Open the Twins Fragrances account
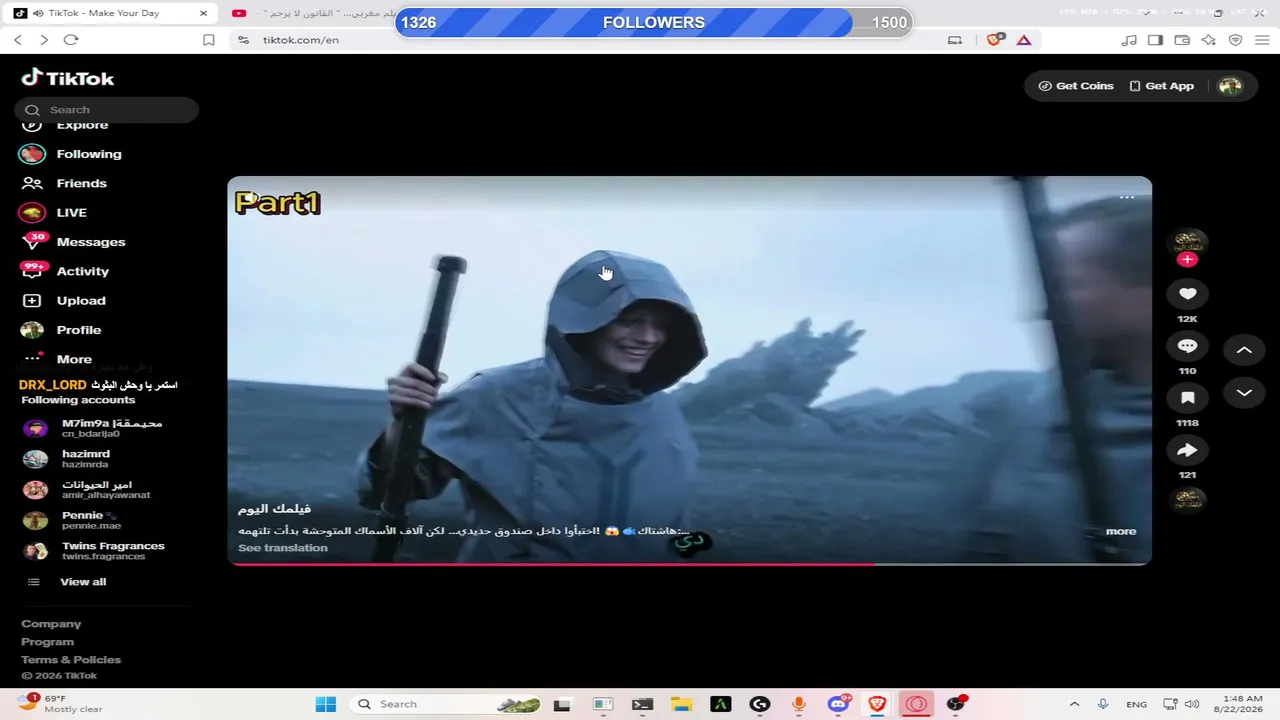Screen dimensions: 1280x720 coord(93,551)
